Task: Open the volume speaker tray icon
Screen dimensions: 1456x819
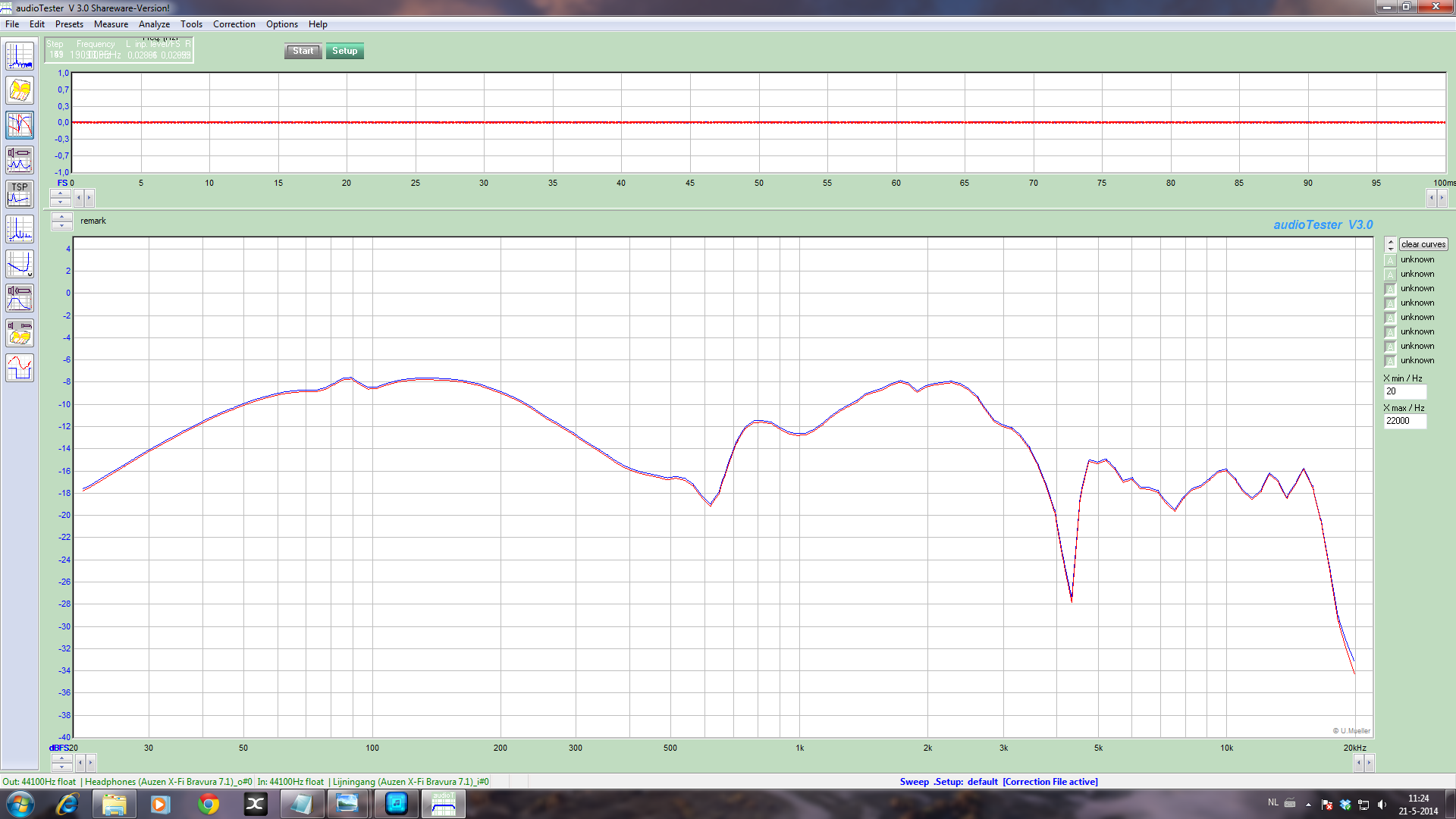Action: [x=1382, y=805]
